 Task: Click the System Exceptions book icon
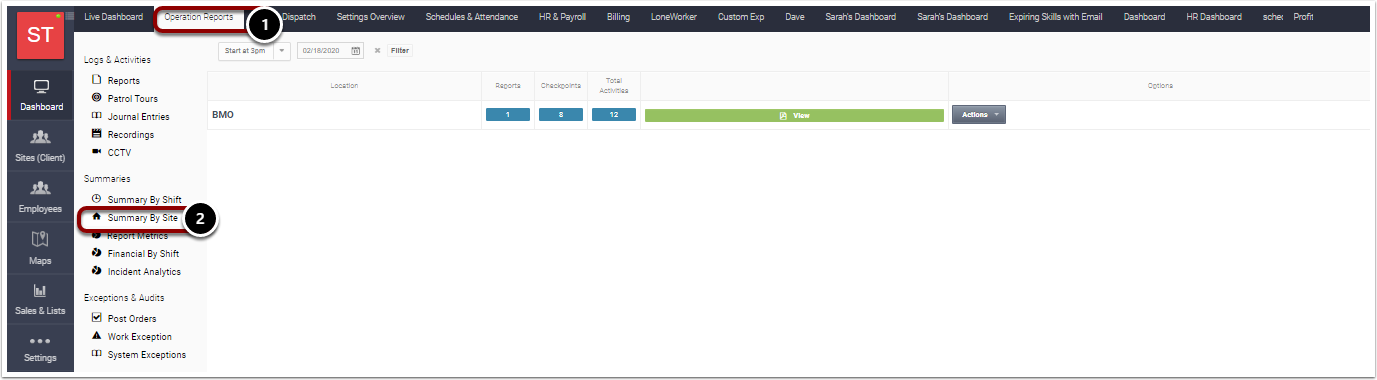(x=96, y=354)
